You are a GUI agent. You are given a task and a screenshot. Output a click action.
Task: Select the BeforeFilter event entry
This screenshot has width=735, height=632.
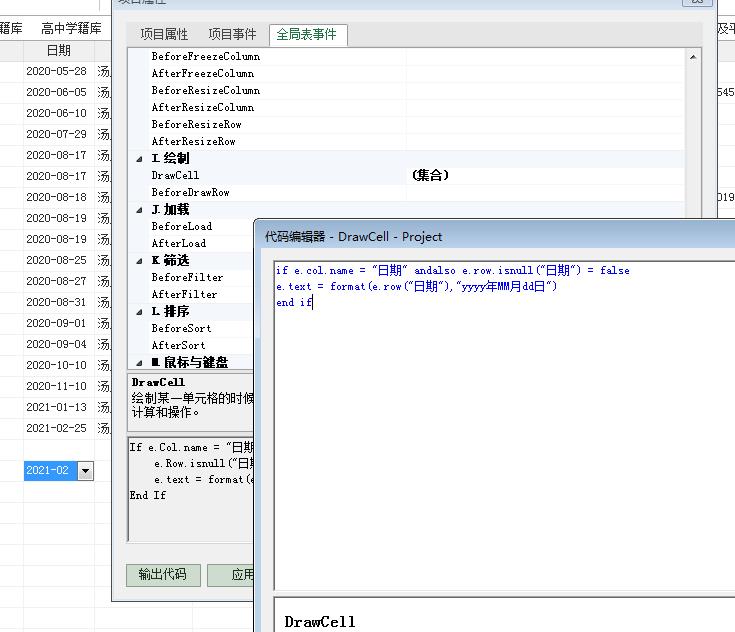pyautogui.click(x=187, y=277)
